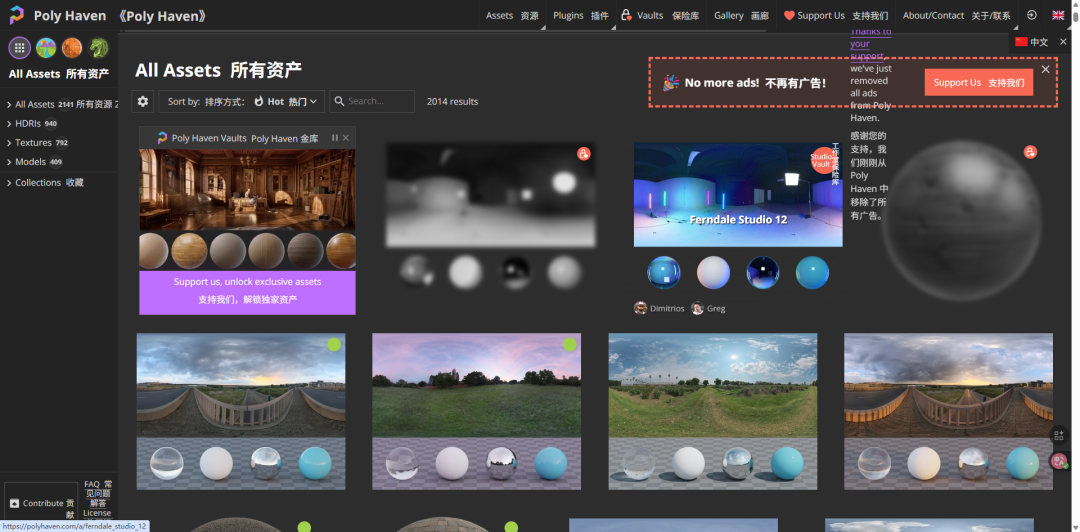Open Support Us in the top navigation
1080x532 pixels.
pos(836,15)
